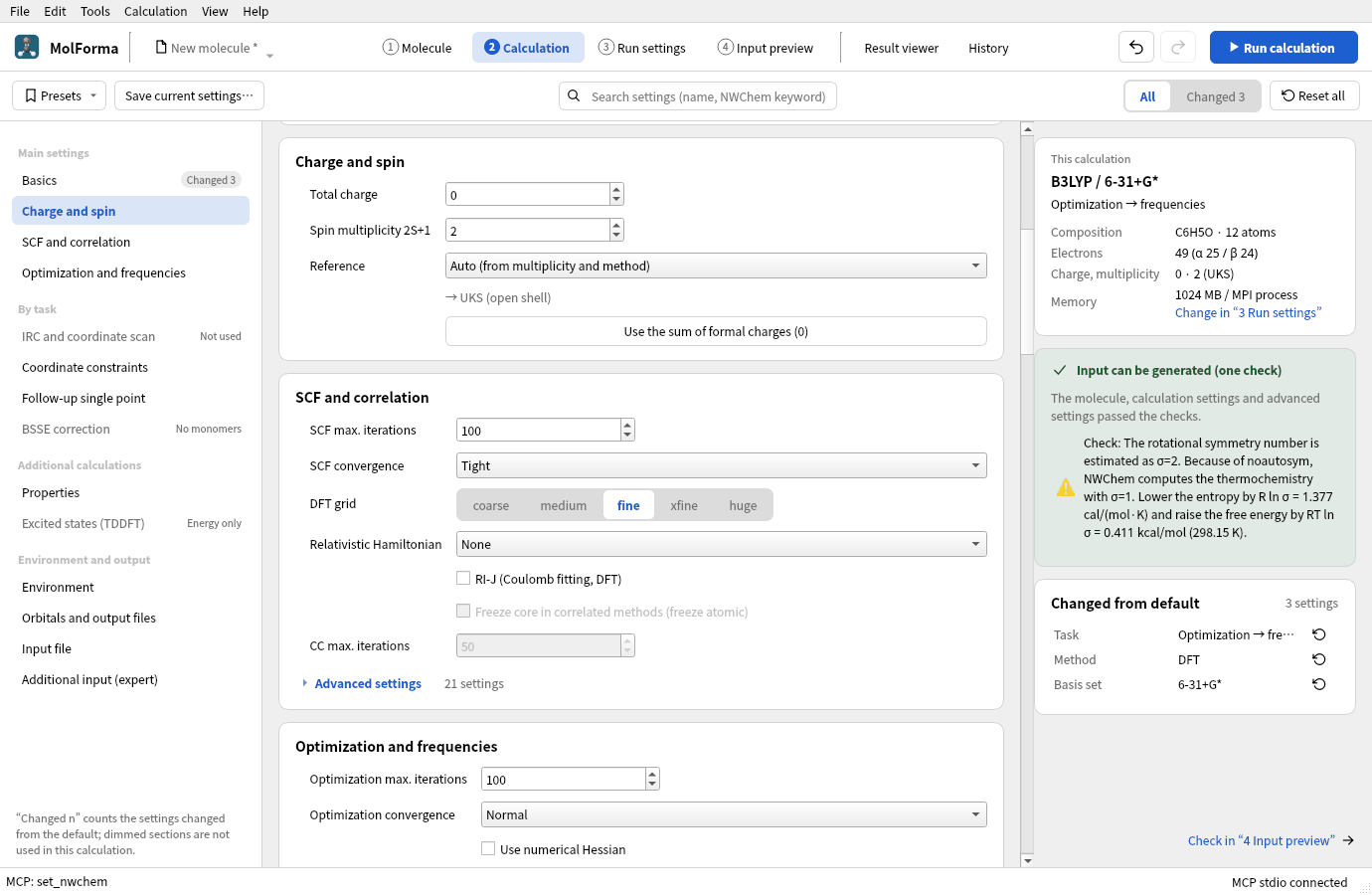1372x895 pixels.
Task: Open the Reference dropdown
Action: 716,266
